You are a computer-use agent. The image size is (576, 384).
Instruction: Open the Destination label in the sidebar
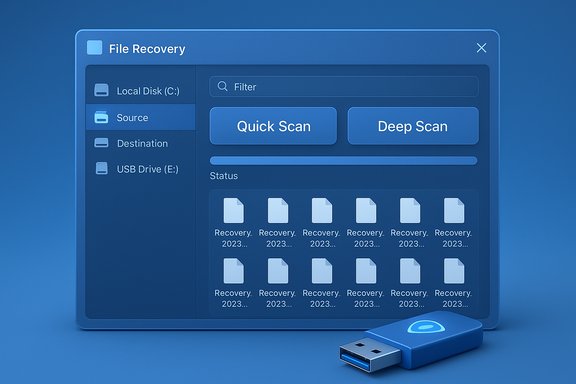tap(142, 143)
